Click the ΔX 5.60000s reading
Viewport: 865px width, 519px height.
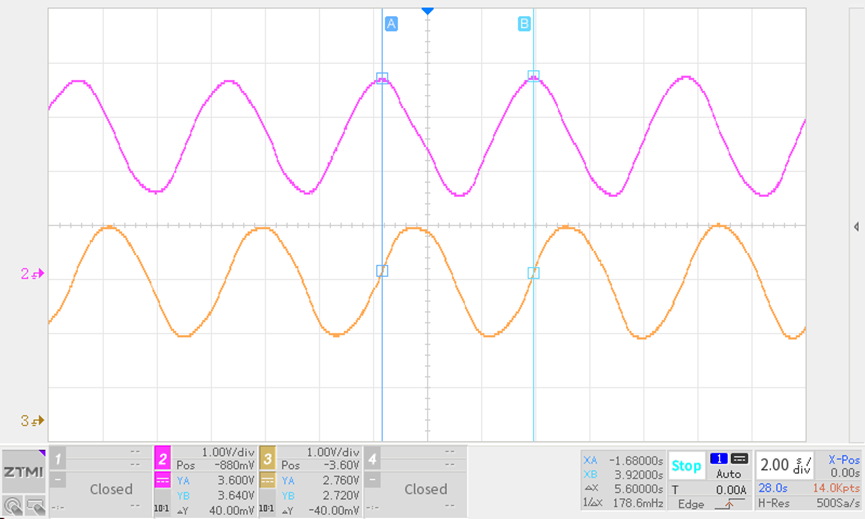pyautogui.click(x=623, y=489)
